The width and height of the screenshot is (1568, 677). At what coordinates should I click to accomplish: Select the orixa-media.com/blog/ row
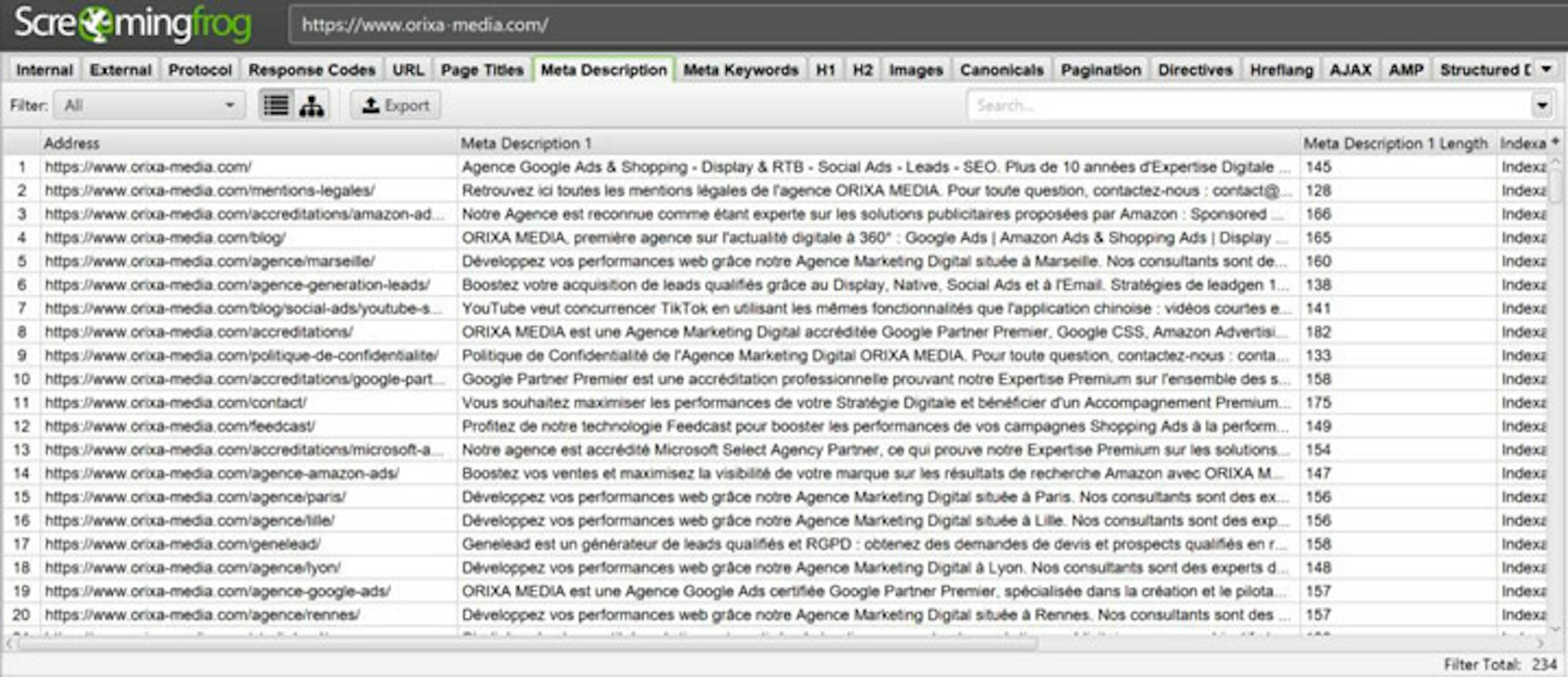coord(165,238)
